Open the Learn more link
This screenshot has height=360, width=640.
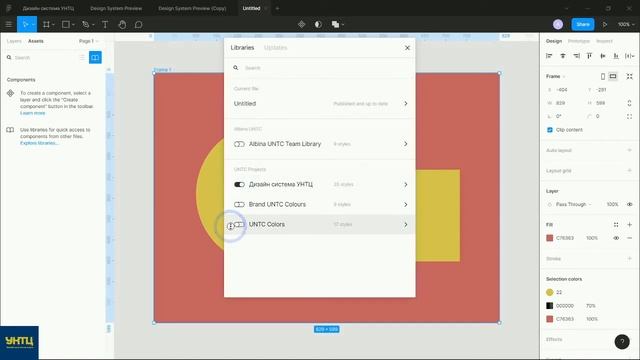tap(33, 113)
